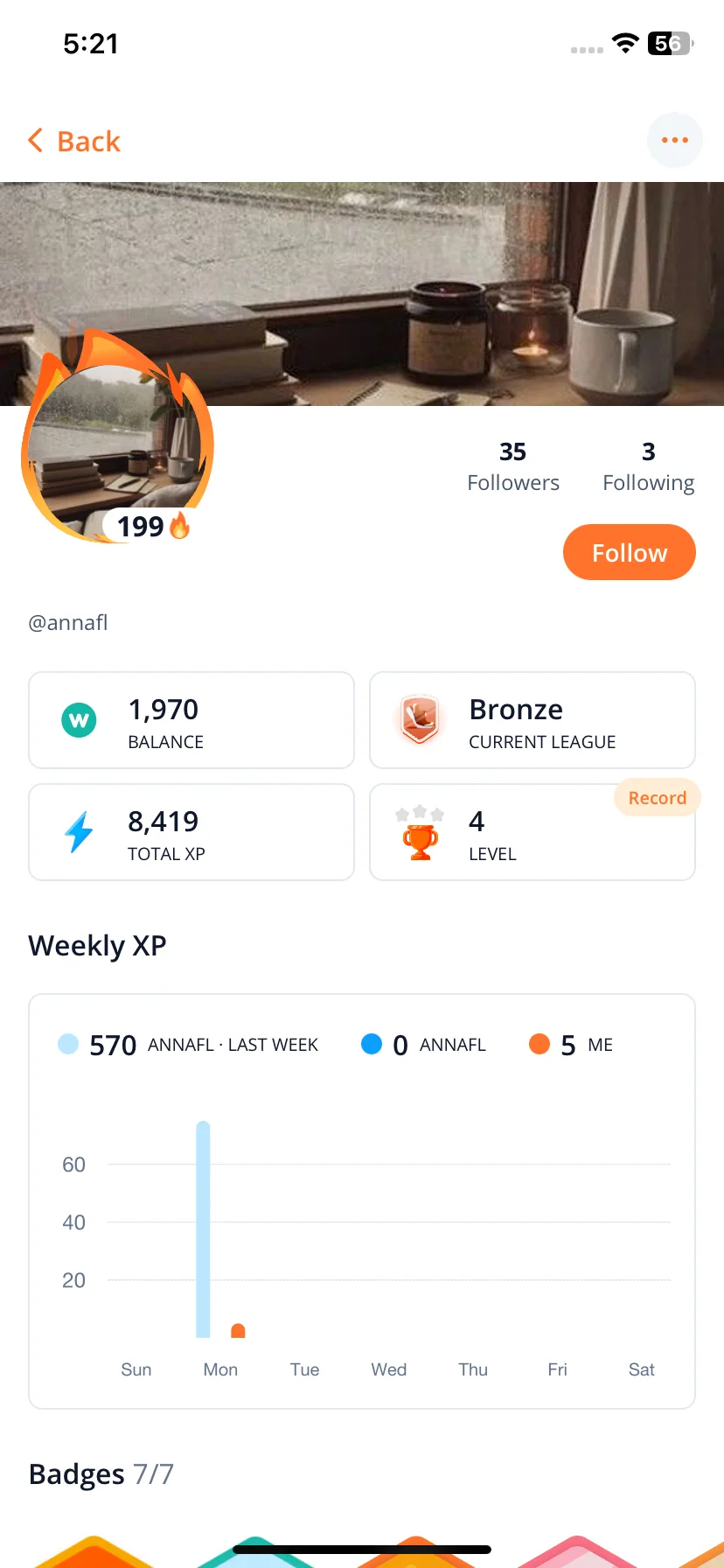
Task: View the 3 Following list
Action: [649, 466]
